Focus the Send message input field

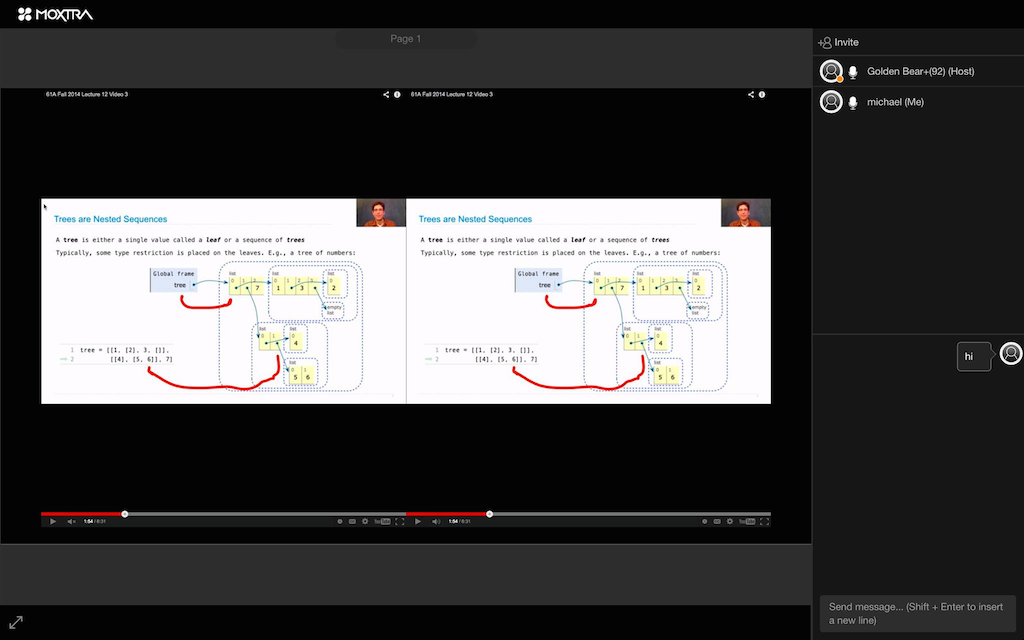point(918,613)
